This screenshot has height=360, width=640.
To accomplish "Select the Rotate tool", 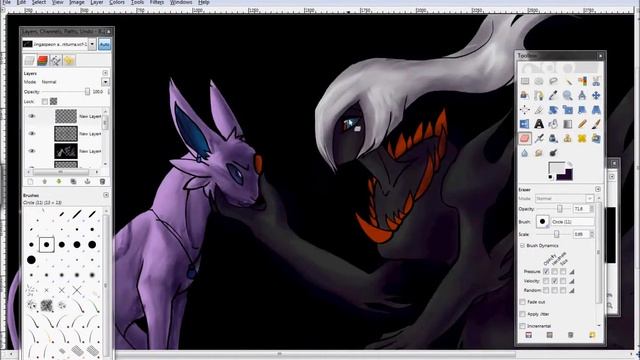I will point(553,110).
